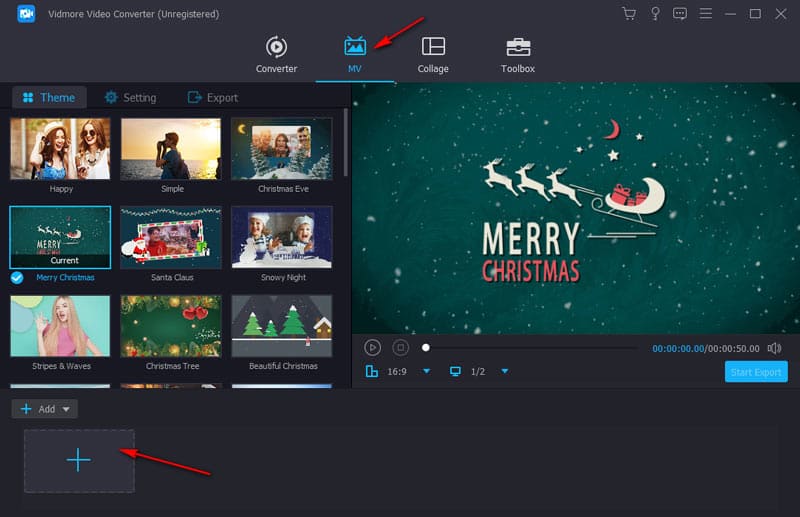Open the Add dropdown arrow
This screenshot has height=517, width=800.
67,409
